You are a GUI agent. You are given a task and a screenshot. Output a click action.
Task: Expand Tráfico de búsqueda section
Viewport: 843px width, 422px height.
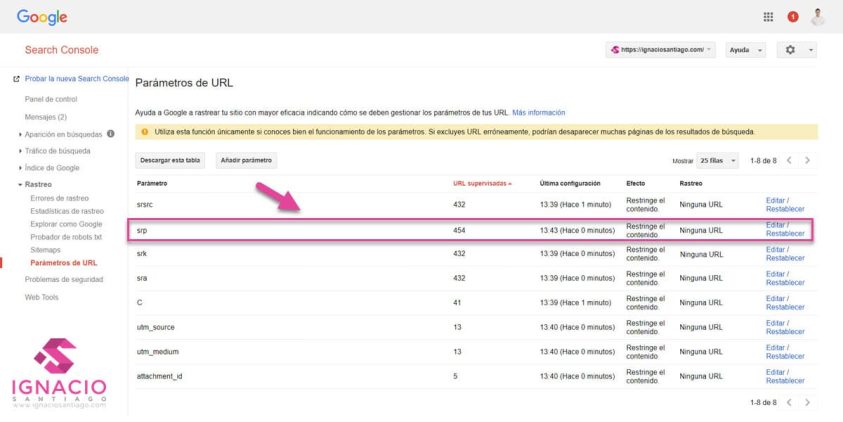tap(58, 151)
